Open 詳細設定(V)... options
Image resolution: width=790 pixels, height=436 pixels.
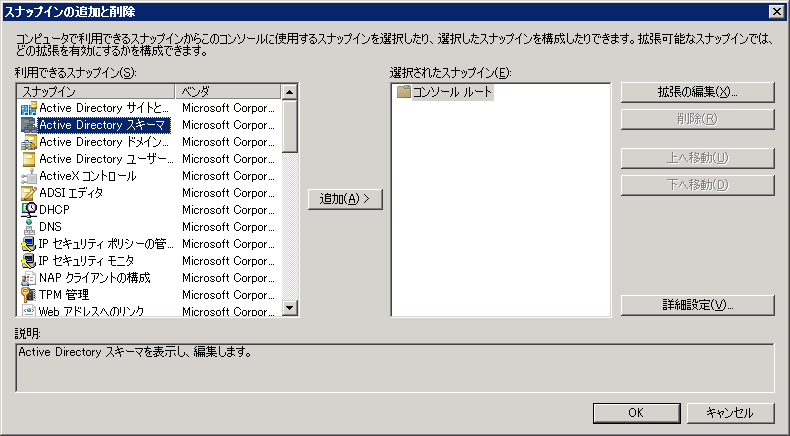click(698, 304)
